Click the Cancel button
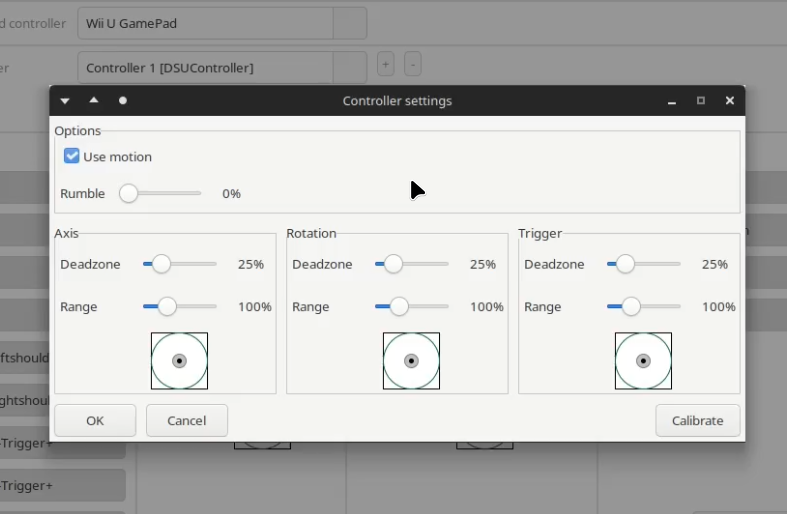The height and width of the screenshot is (514, 787). point(187,421)
